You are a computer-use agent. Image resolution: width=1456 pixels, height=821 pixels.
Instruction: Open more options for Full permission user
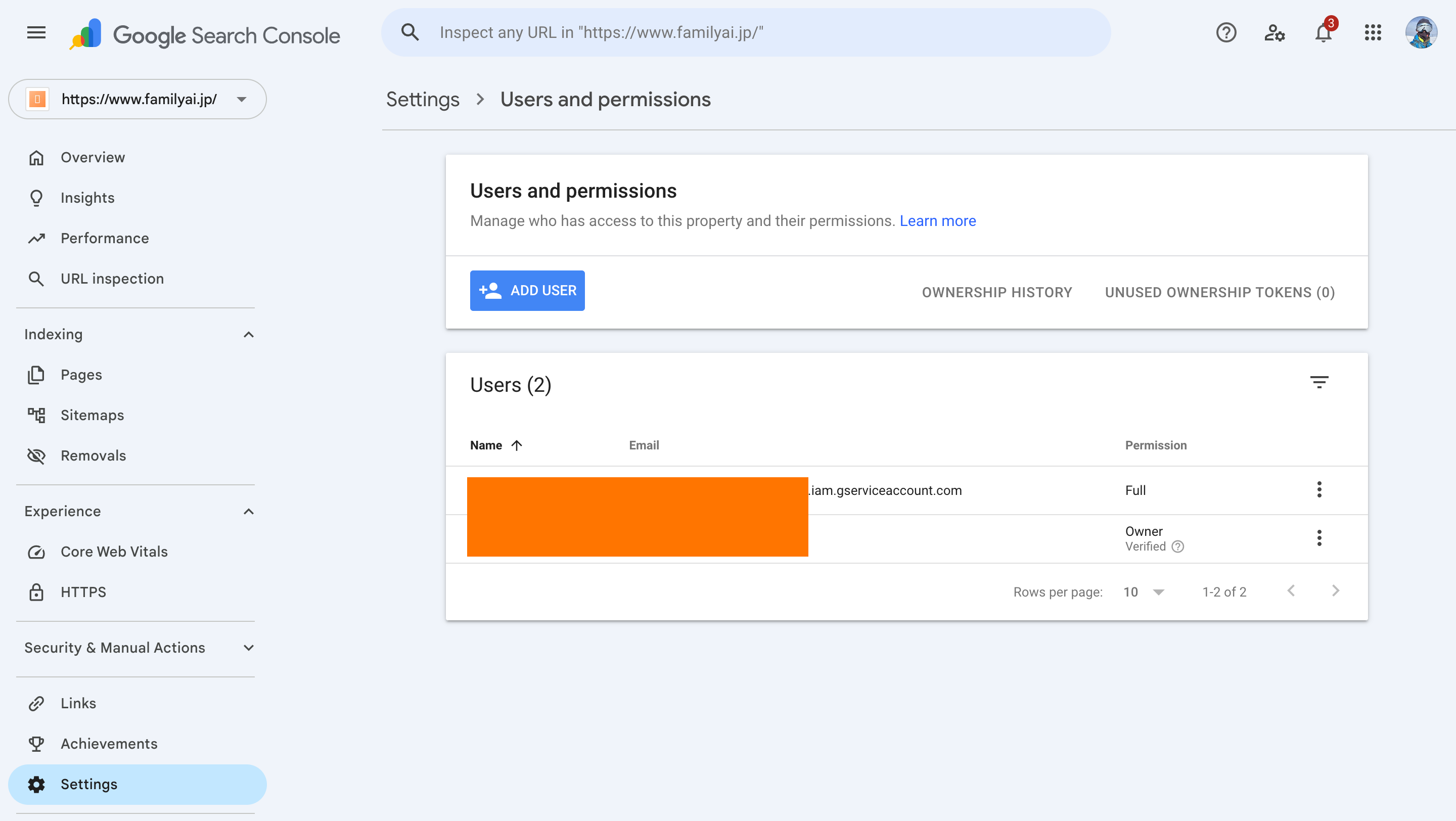(x=1319, y=490)
